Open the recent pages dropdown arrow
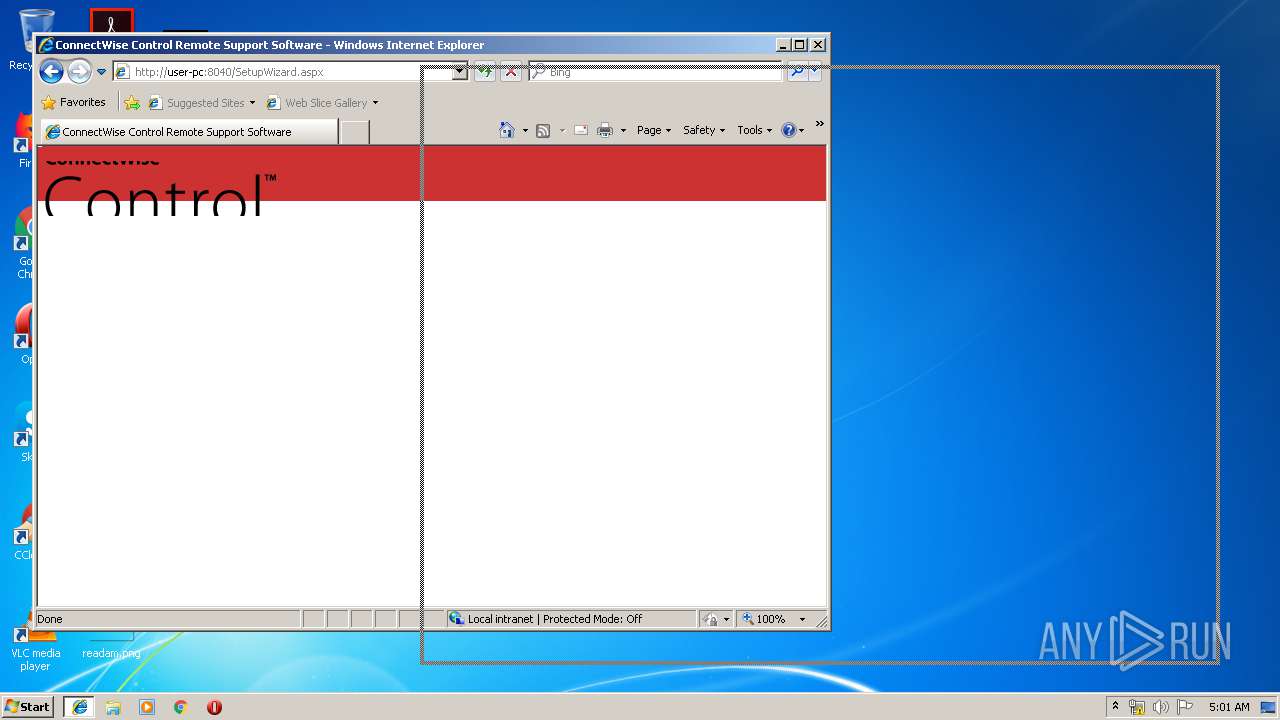 101,72
